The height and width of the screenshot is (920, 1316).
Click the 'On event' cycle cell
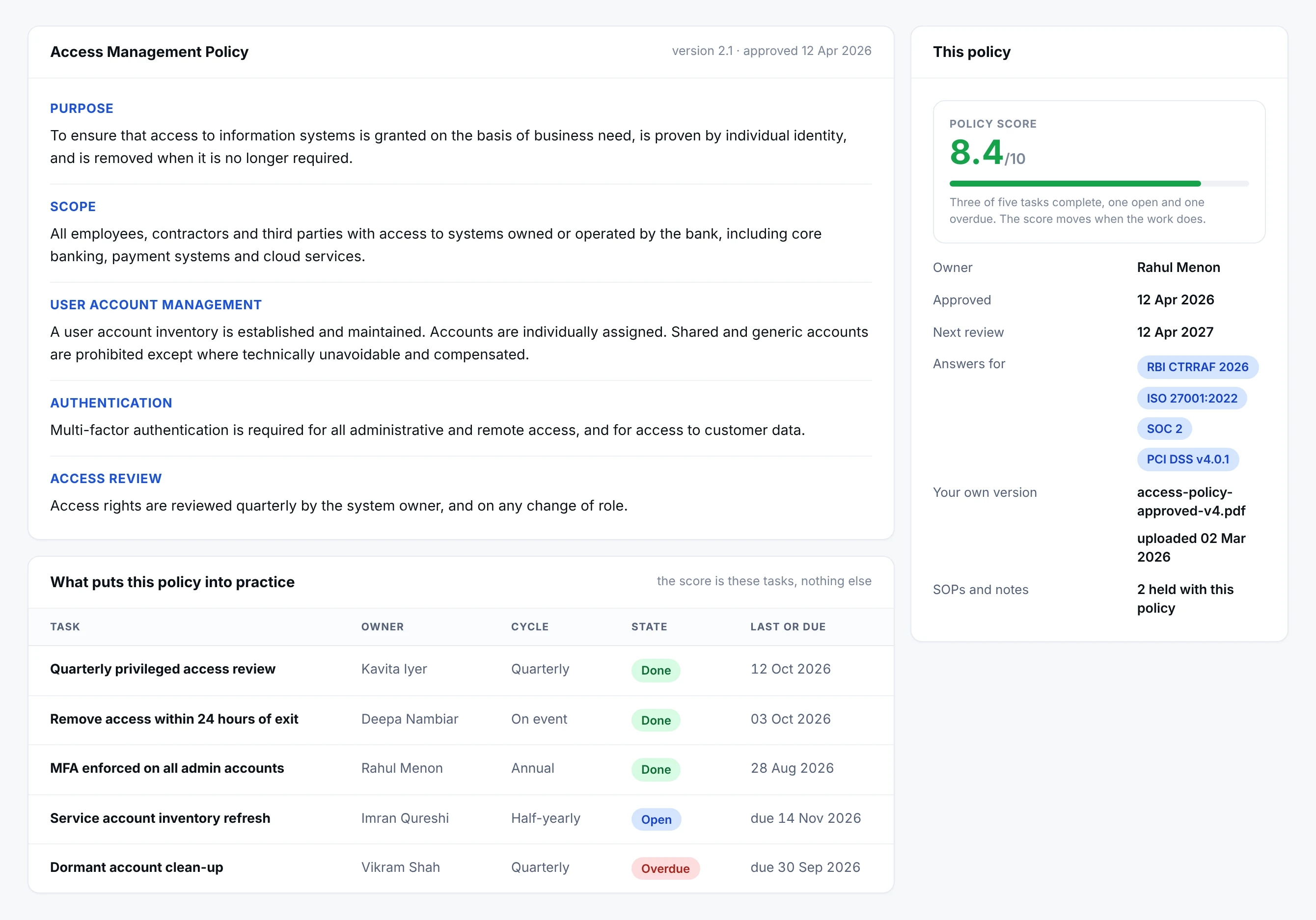[x=539, y=719]
